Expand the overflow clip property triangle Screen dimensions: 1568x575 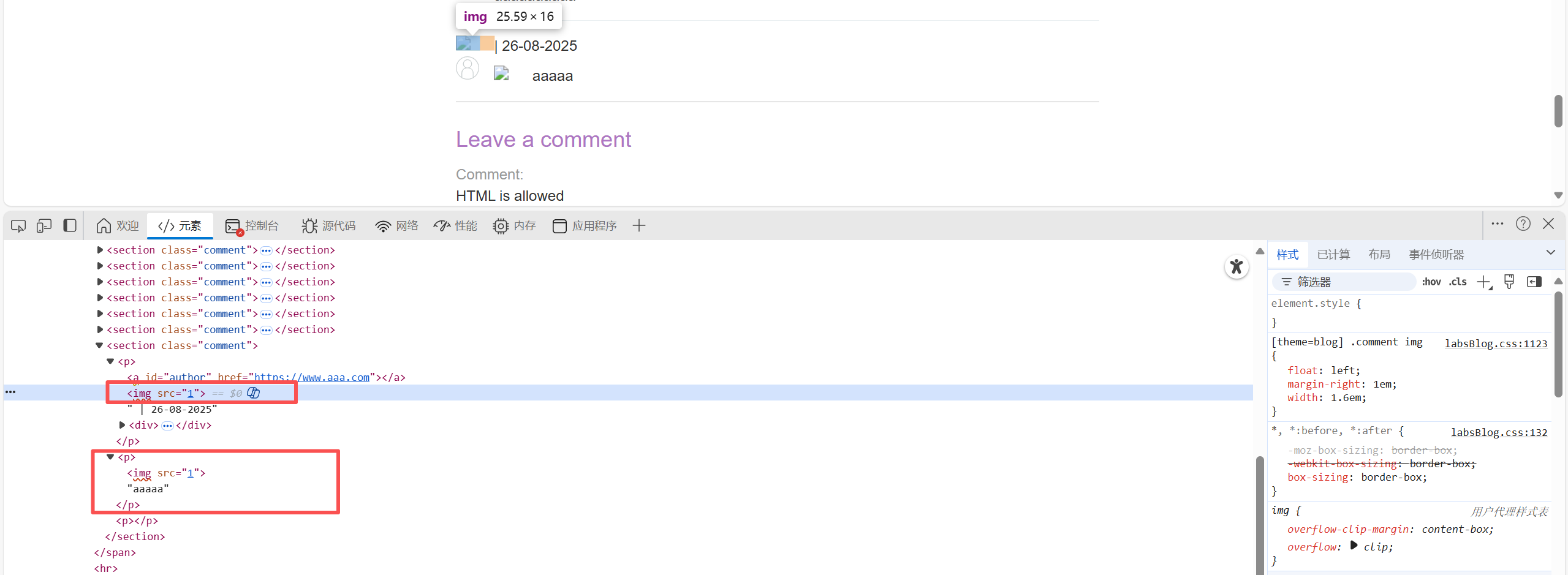click(x=1354, y=546)
